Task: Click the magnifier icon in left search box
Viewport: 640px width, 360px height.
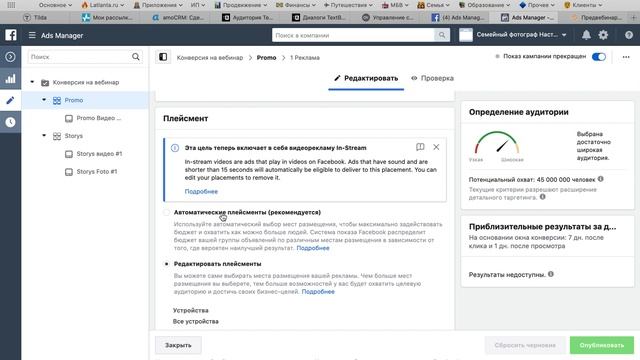Action: (136, 57)
